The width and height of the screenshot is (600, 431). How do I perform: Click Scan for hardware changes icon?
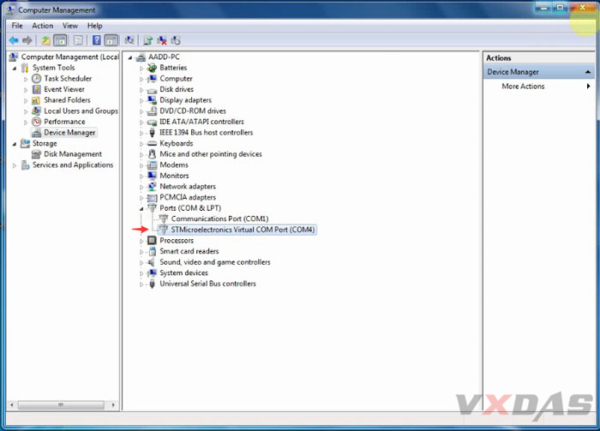(x=129, y=40)
